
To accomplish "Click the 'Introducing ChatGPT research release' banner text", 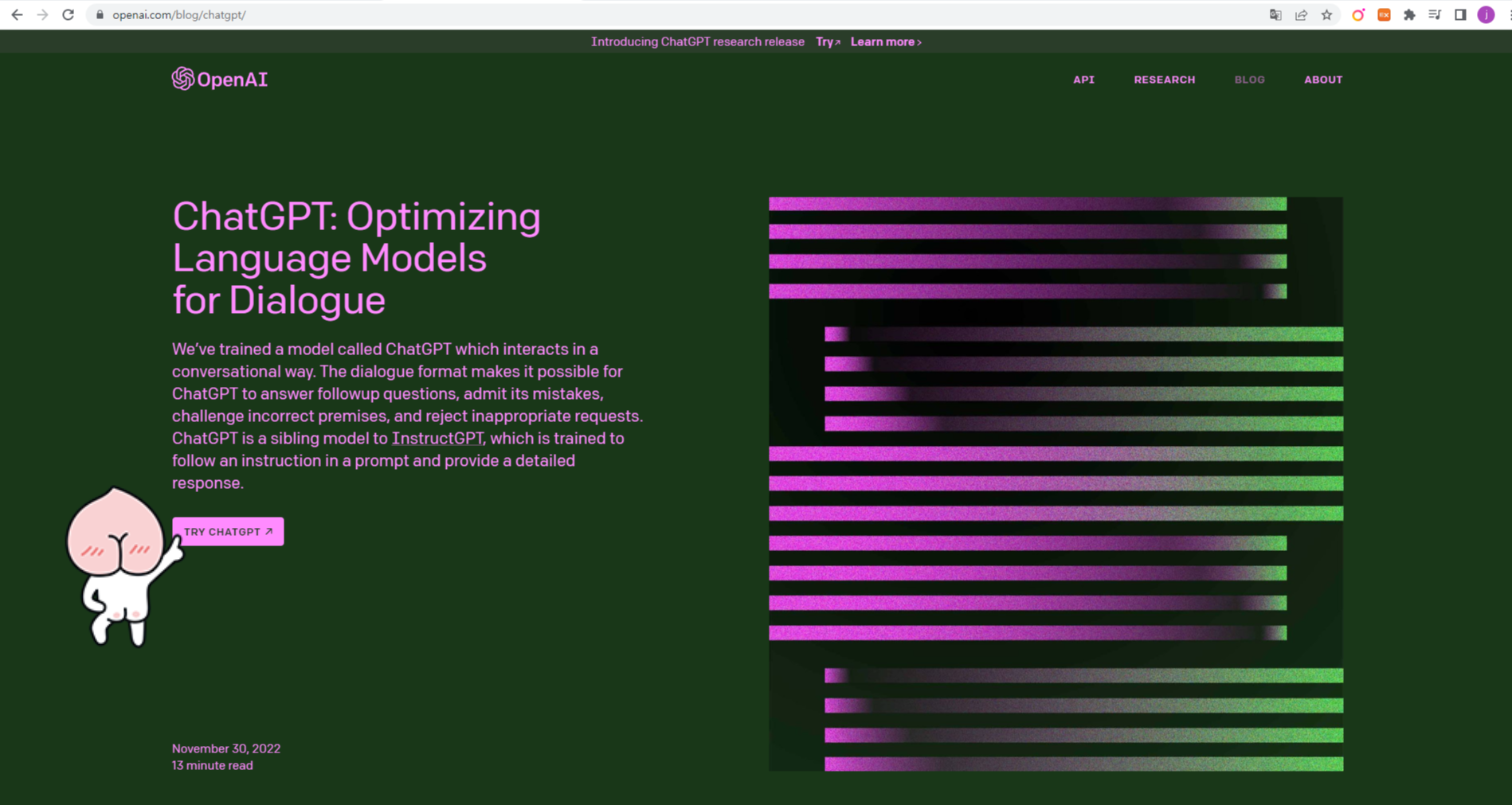I will click(x=697, y=41).
